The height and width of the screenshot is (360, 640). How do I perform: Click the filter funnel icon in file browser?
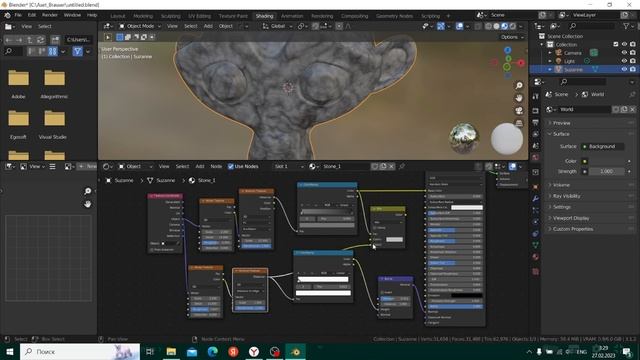(x=77, y=51)
